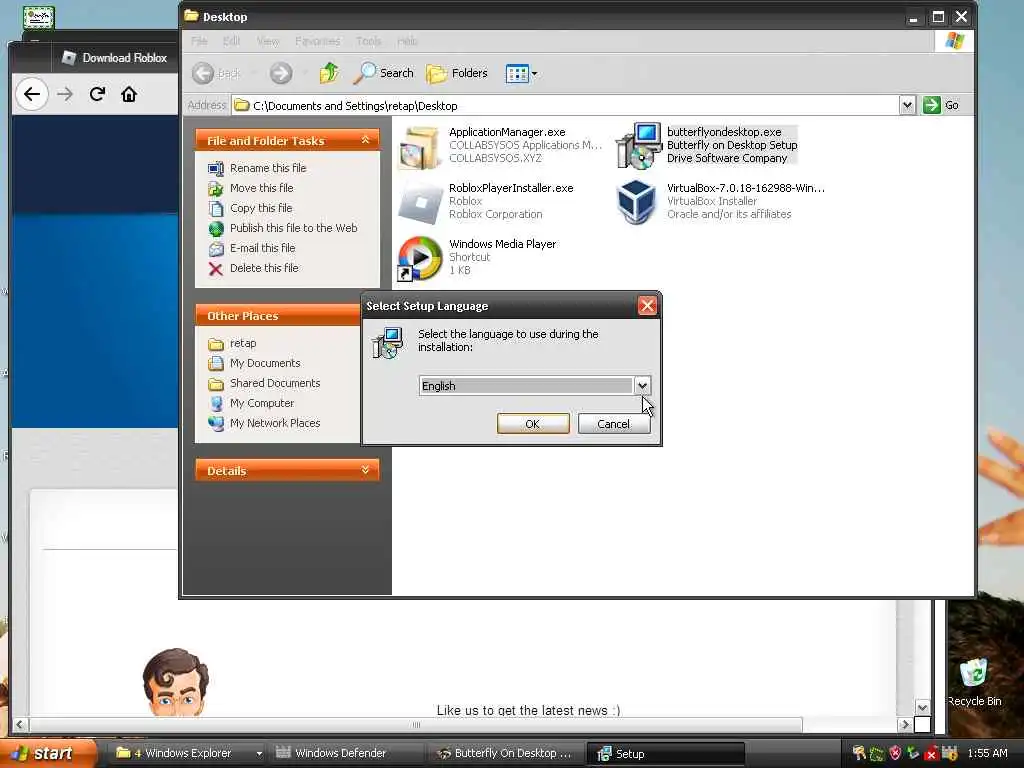This screenshot has height=768, width=1024.
Task: Click the ApplicationManager.exe file name
Action: click(507, 132)
